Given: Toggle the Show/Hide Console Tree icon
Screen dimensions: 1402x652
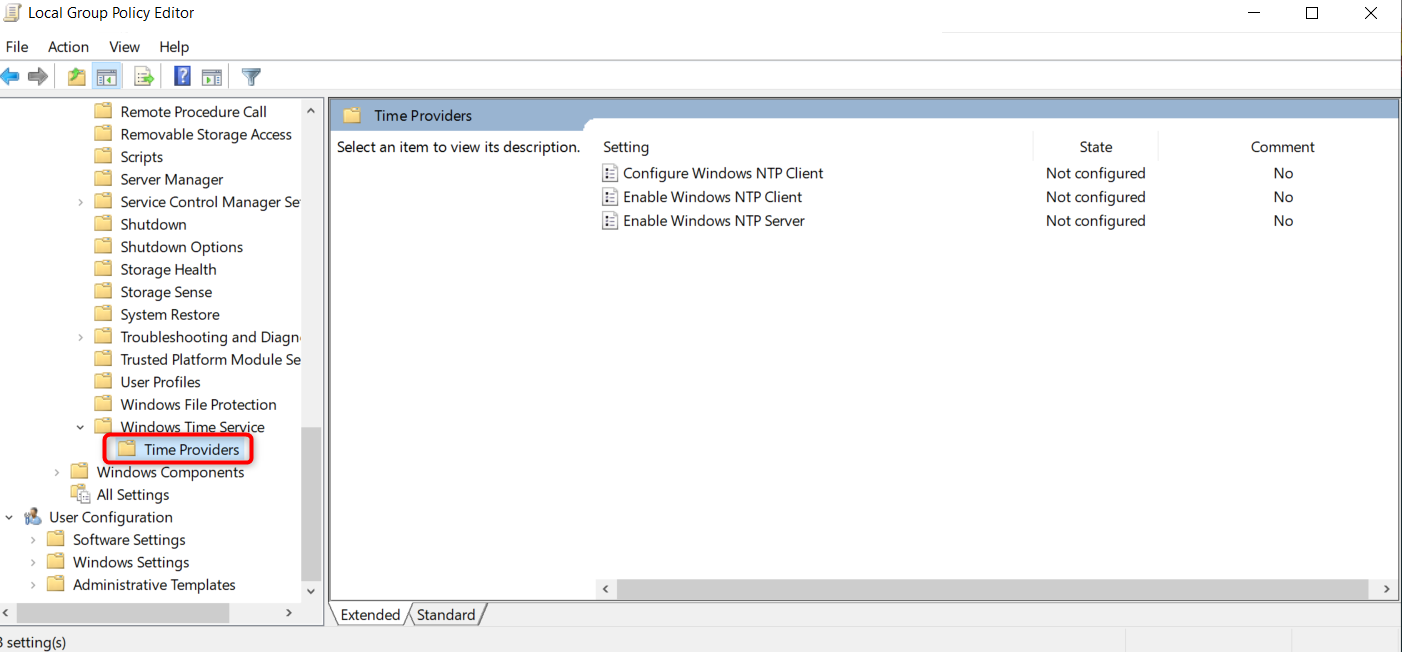Looking at the screenshot, I should tap(107, 77).
